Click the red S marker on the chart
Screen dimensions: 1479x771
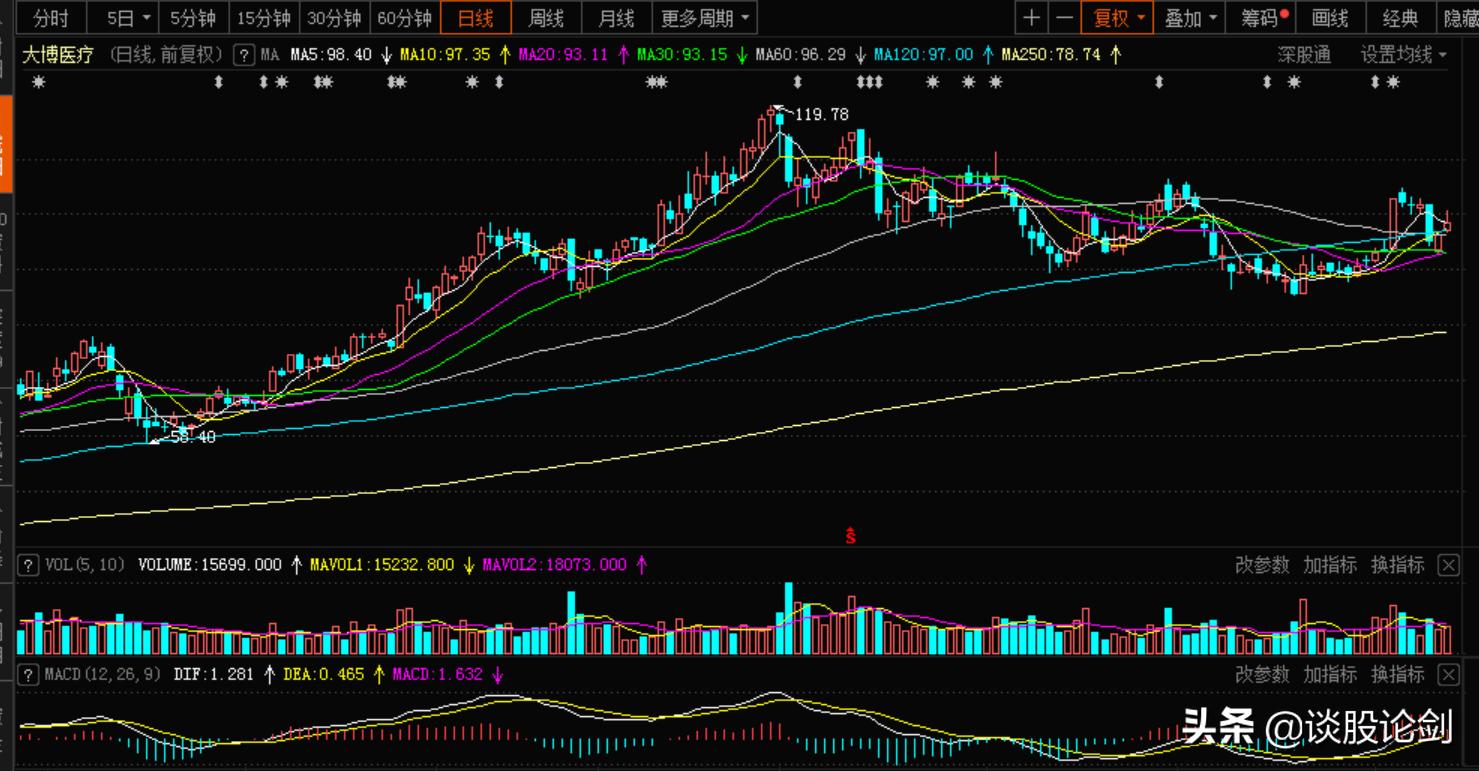(851, 536)
